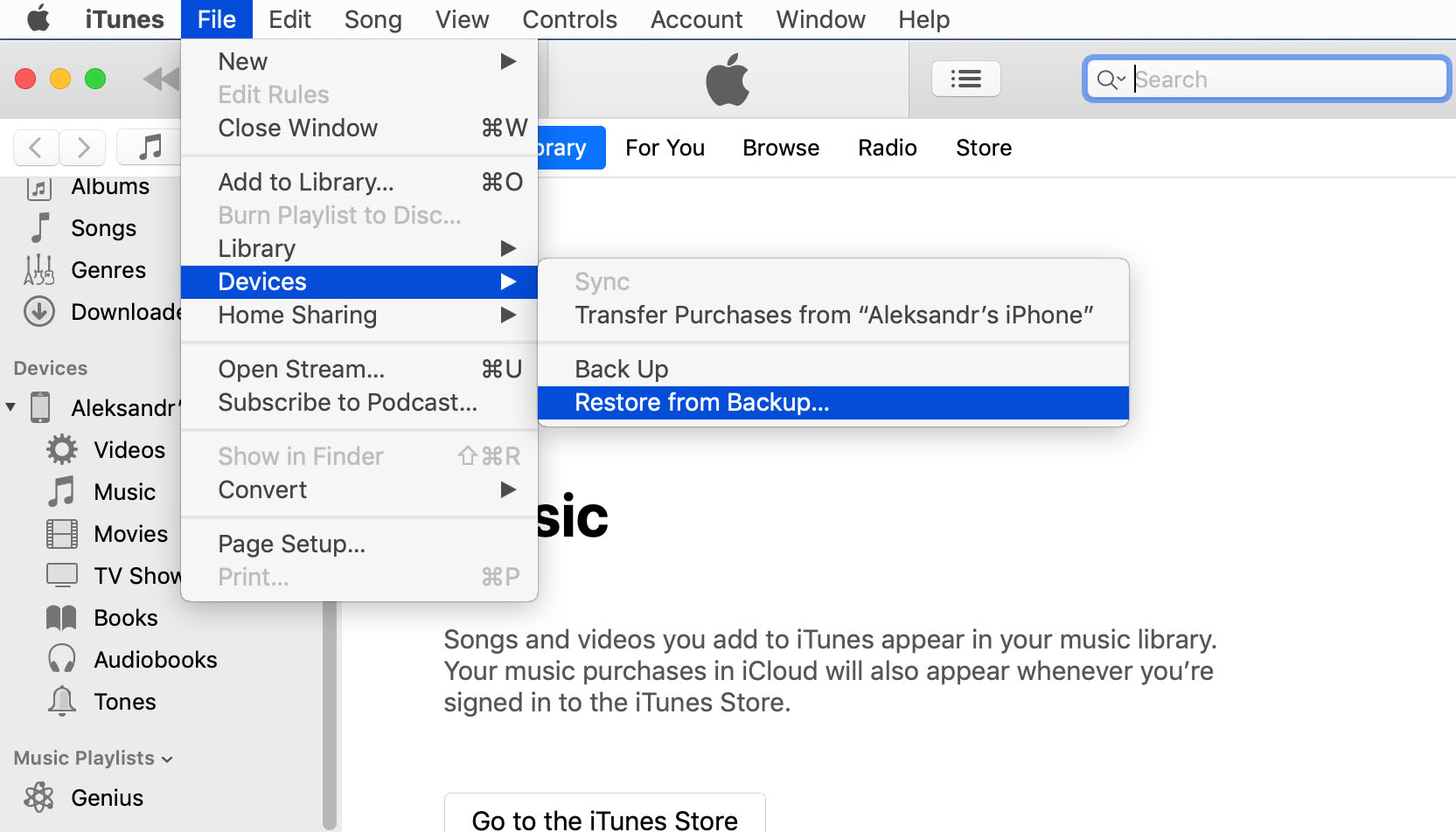The width and height of the screenshot is (1456, 832).
Task: Collapse the Music Playlists section
Action: tap(167, 759)
